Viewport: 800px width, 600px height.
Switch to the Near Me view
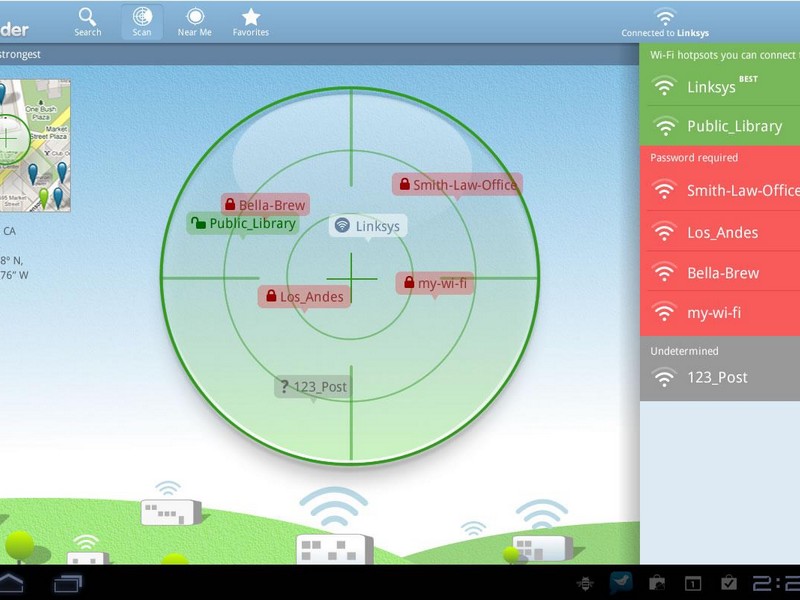click(195, 22)
